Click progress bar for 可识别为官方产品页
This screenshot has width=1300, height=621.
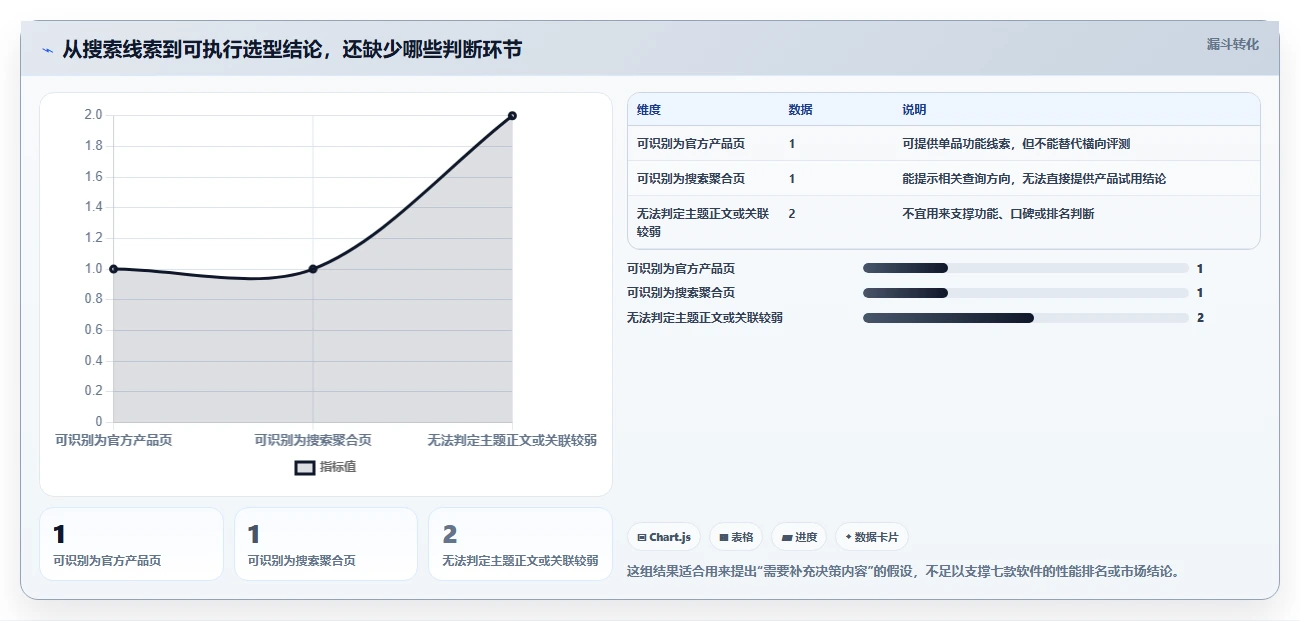[x=1026, y=268]
